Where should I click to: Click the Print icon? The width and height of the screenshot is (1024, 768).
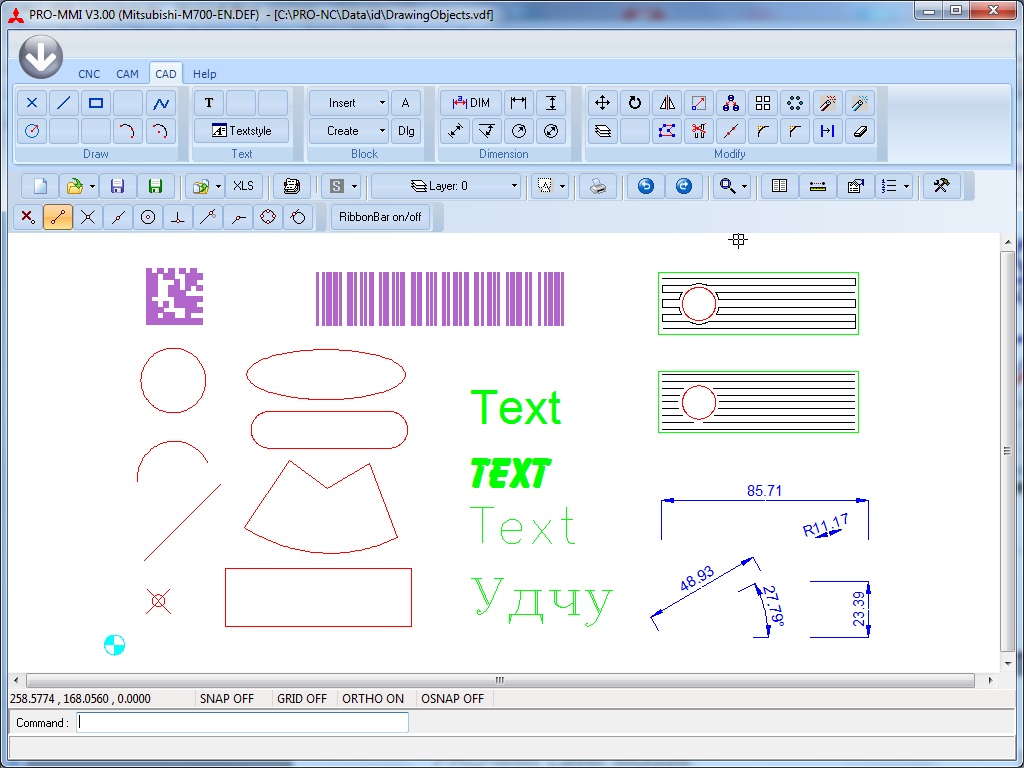coord(598,186)
